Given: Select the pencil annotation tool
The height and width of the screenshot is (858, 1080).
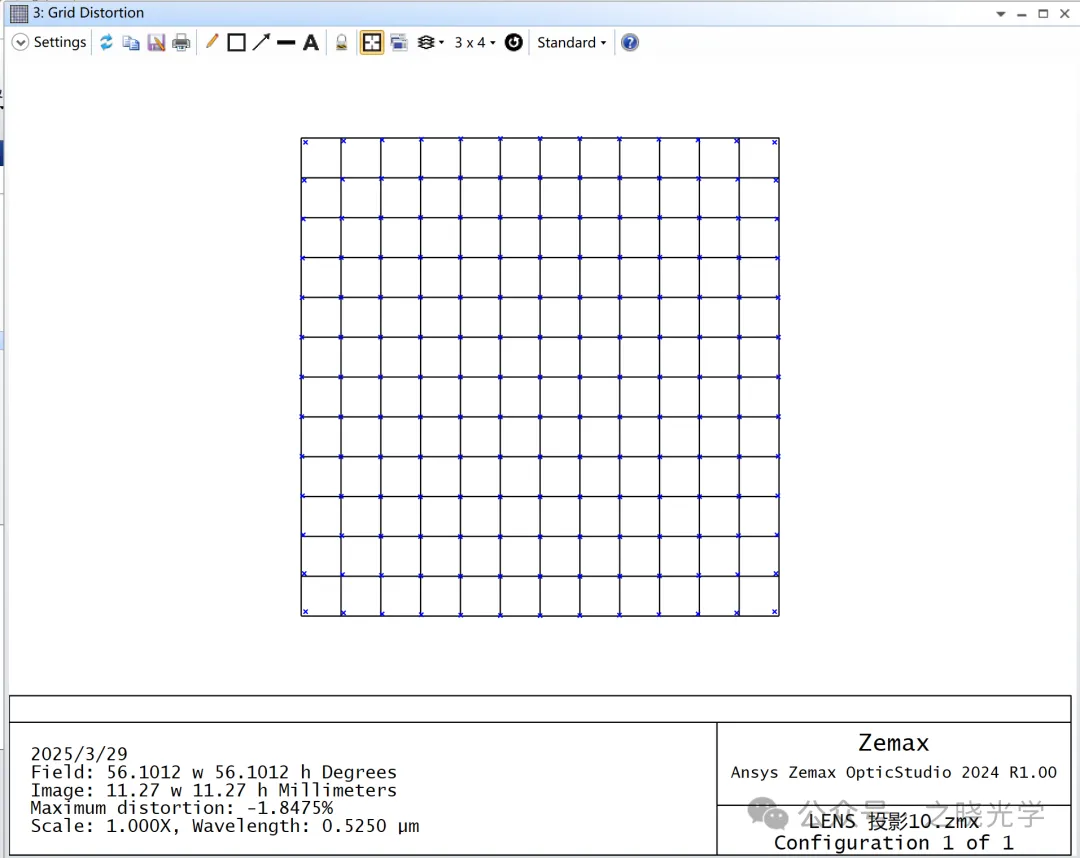Looking at the screenshot, I should point(212,42).
